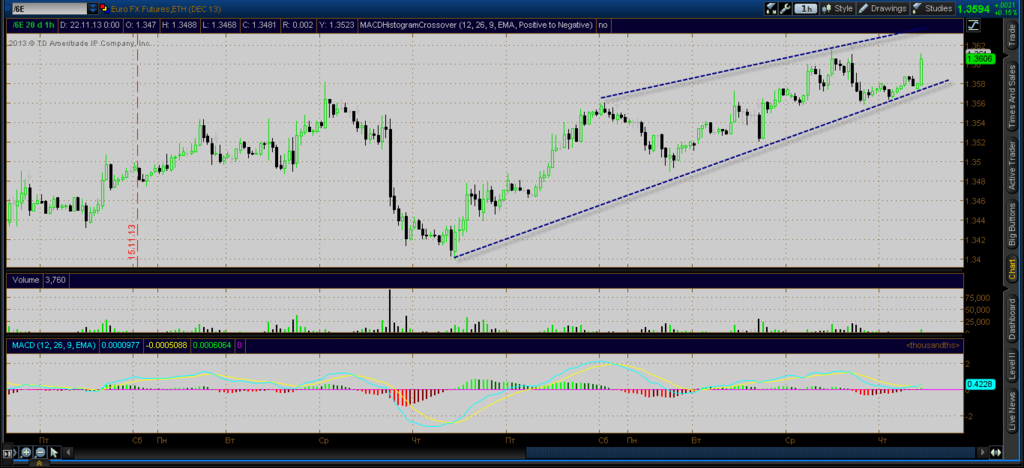The height and width of the screenshot is (468, 1024).
Task: Click the zoom in magnifier icon
Action: tap(26, 452)
